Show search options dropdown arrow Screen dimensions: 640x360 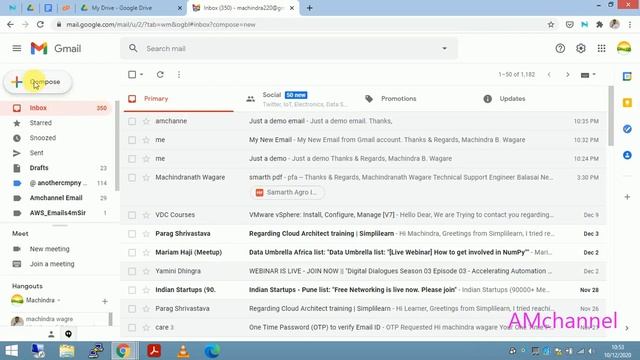point(444,49)
